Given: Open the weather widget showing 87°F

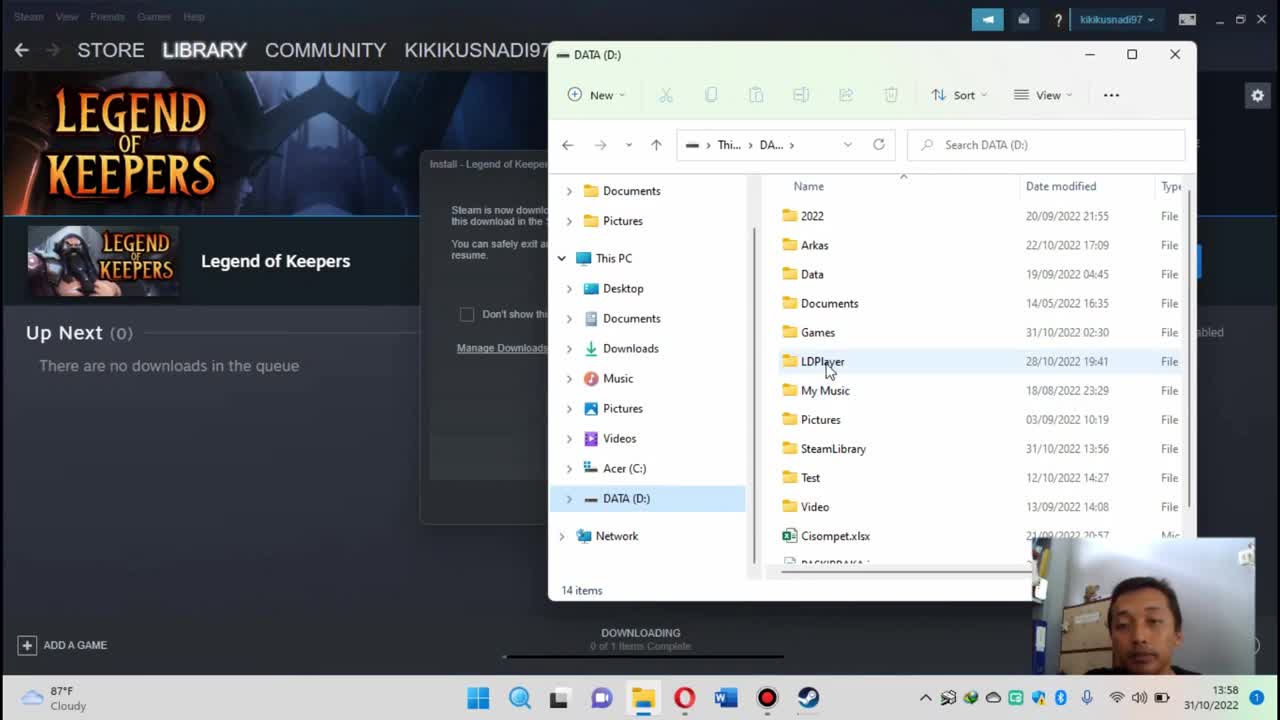Looking at the screenshot, I should coord(55,698).
